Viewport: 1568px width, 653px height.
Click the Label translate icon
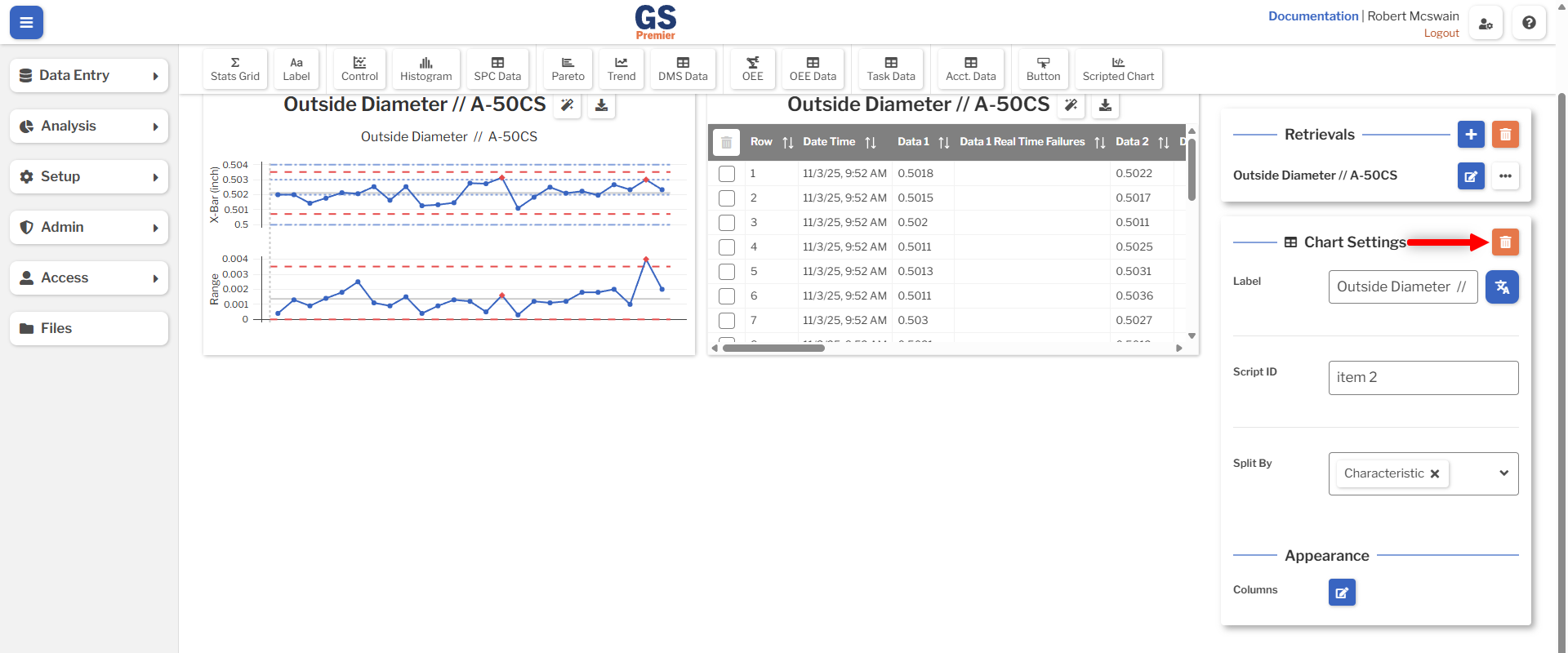[x=1502, y=287]
